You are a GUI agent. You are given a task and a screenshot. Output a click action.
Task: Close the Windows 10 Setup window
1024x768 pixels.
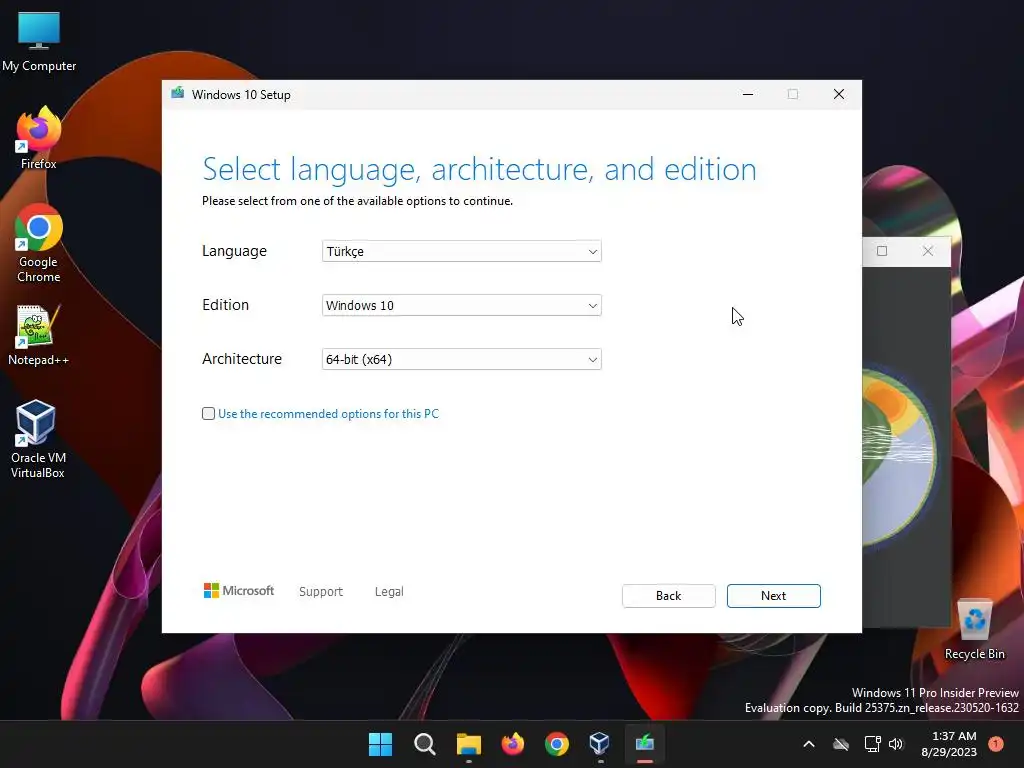coord(839,95)
